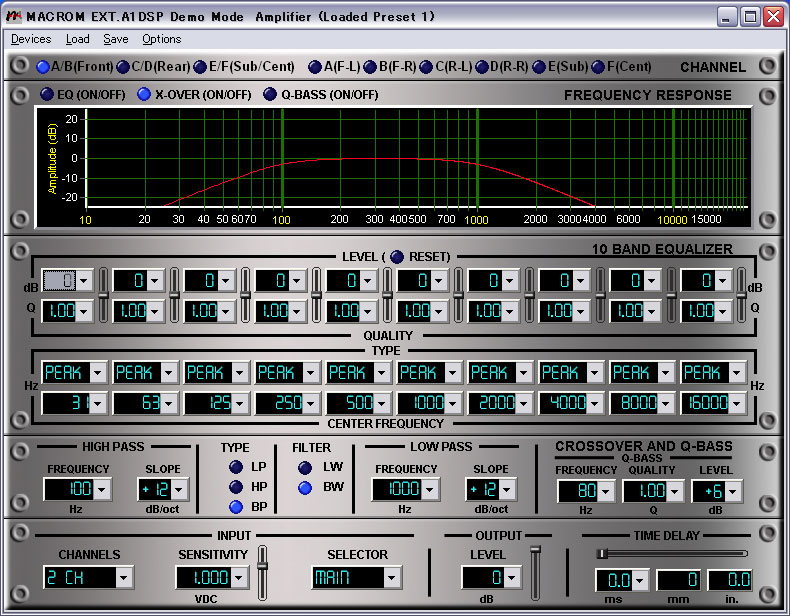Select LP crossover type
Screen dimensions: 790x616
click(236, 467)
